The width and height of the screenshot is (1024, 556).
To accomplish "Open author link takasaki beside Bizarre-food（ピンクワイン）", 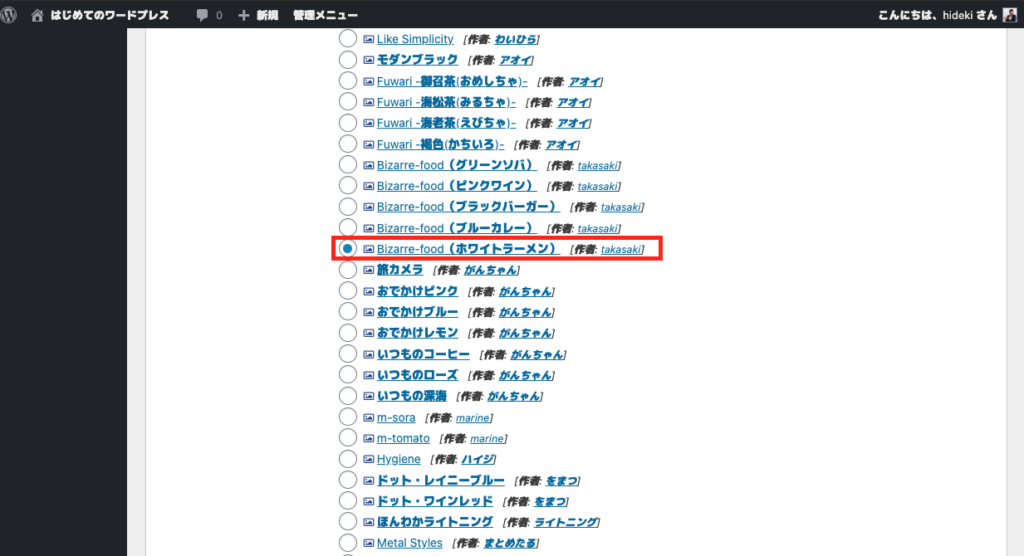I will pos(597,187).
